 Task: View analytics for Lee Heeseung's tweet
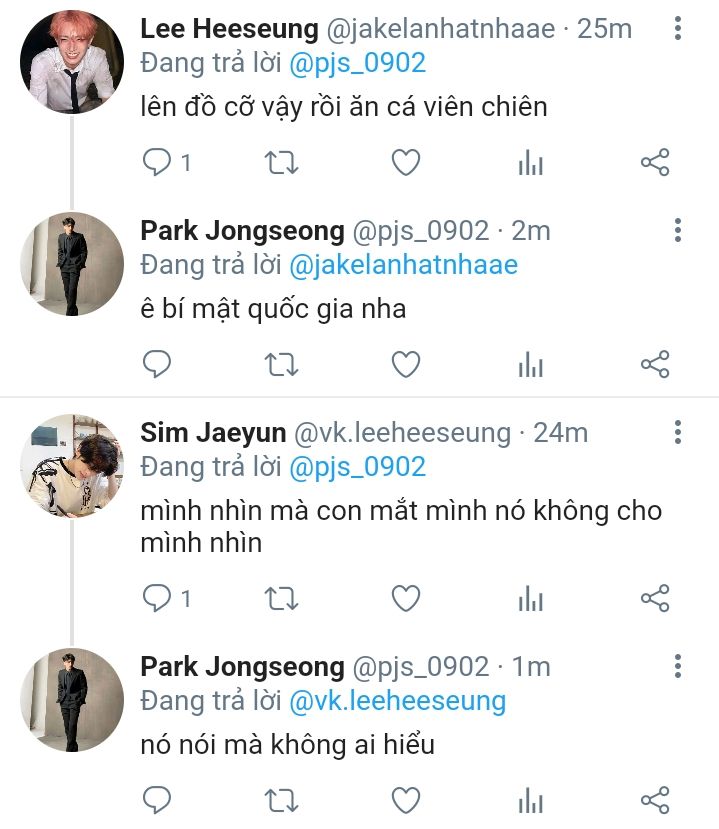tap(530, 163)
